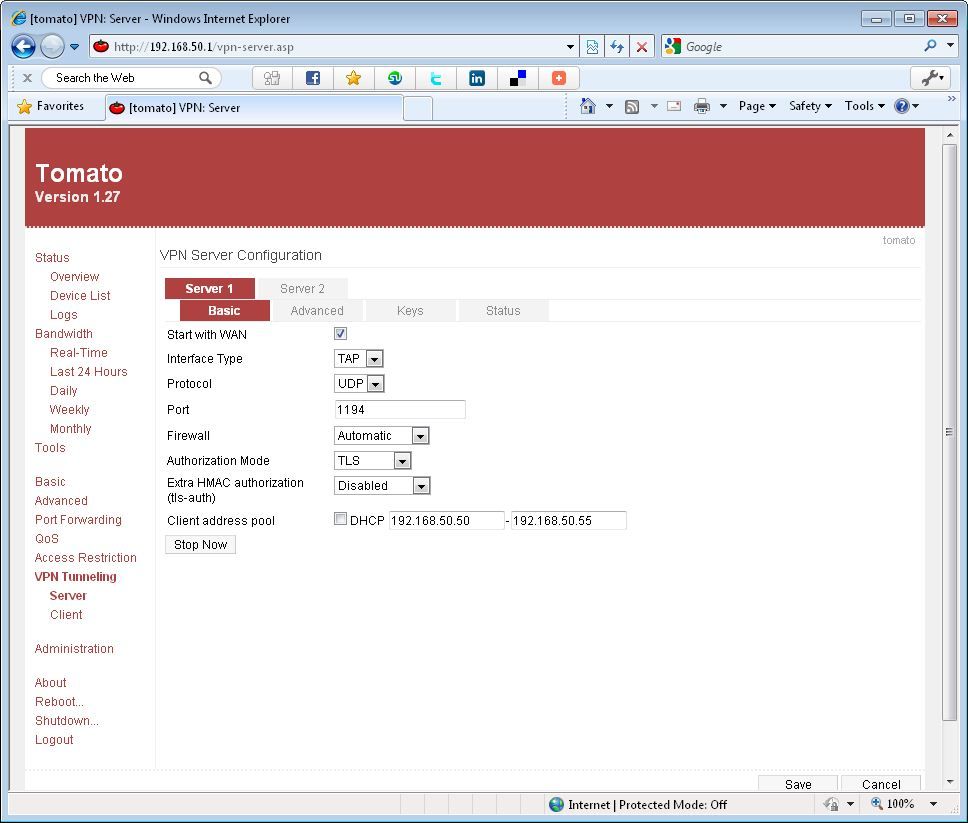This screenshot has height=823, width=968.
Task: Click the Home icon in command bar
Action: [x=588, y=106]
